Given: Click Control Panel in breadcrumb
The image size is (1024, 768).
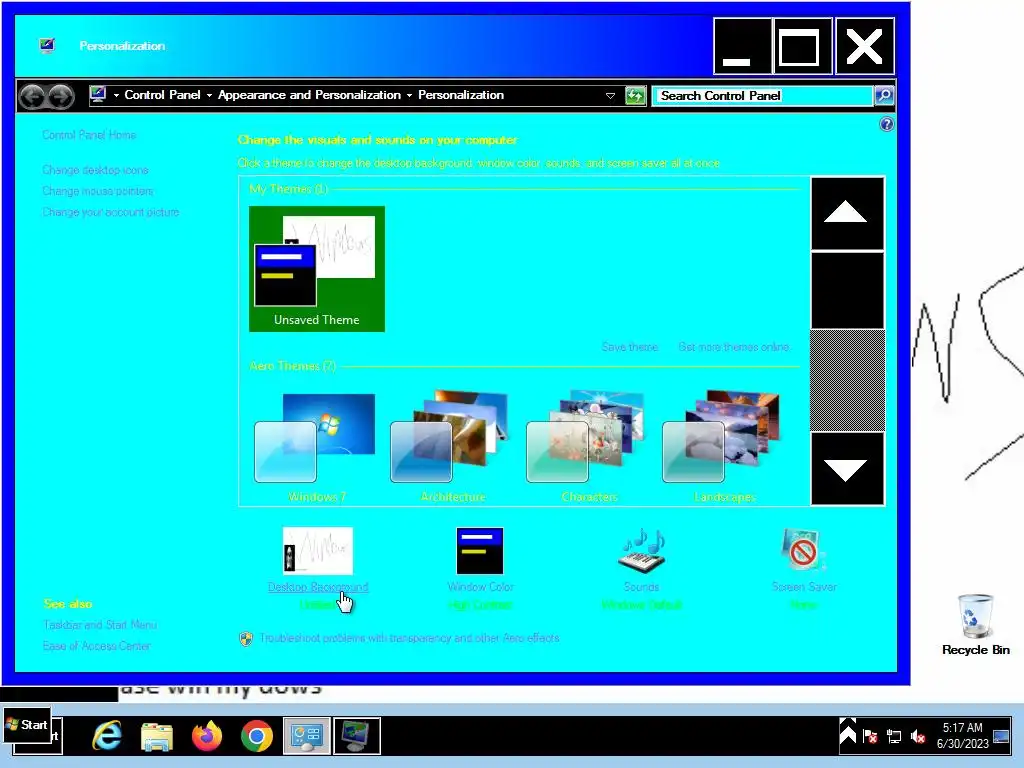Looking at the screenshot, I should tap(162, 95).
